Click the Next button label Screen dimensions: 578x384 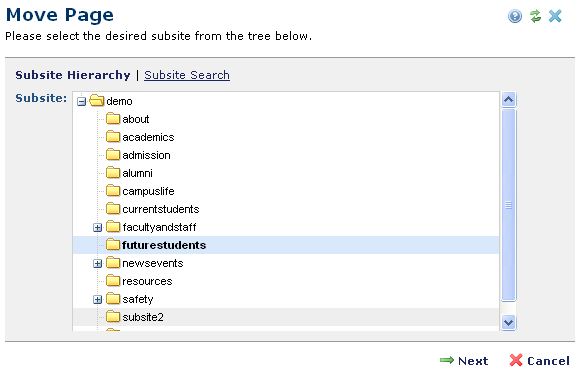(x=473, y=361)
